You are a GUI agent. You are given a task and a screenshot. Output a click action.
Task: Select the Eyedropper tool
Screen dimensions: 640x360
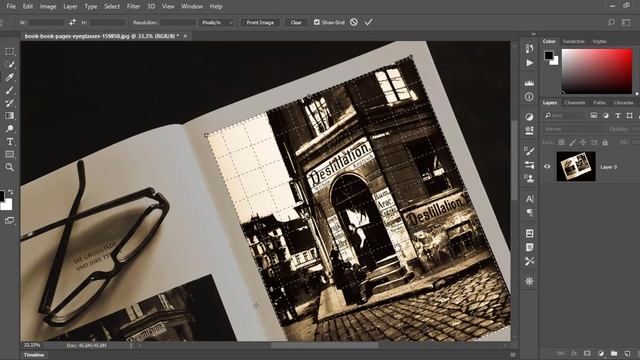[x=9, y=77]
